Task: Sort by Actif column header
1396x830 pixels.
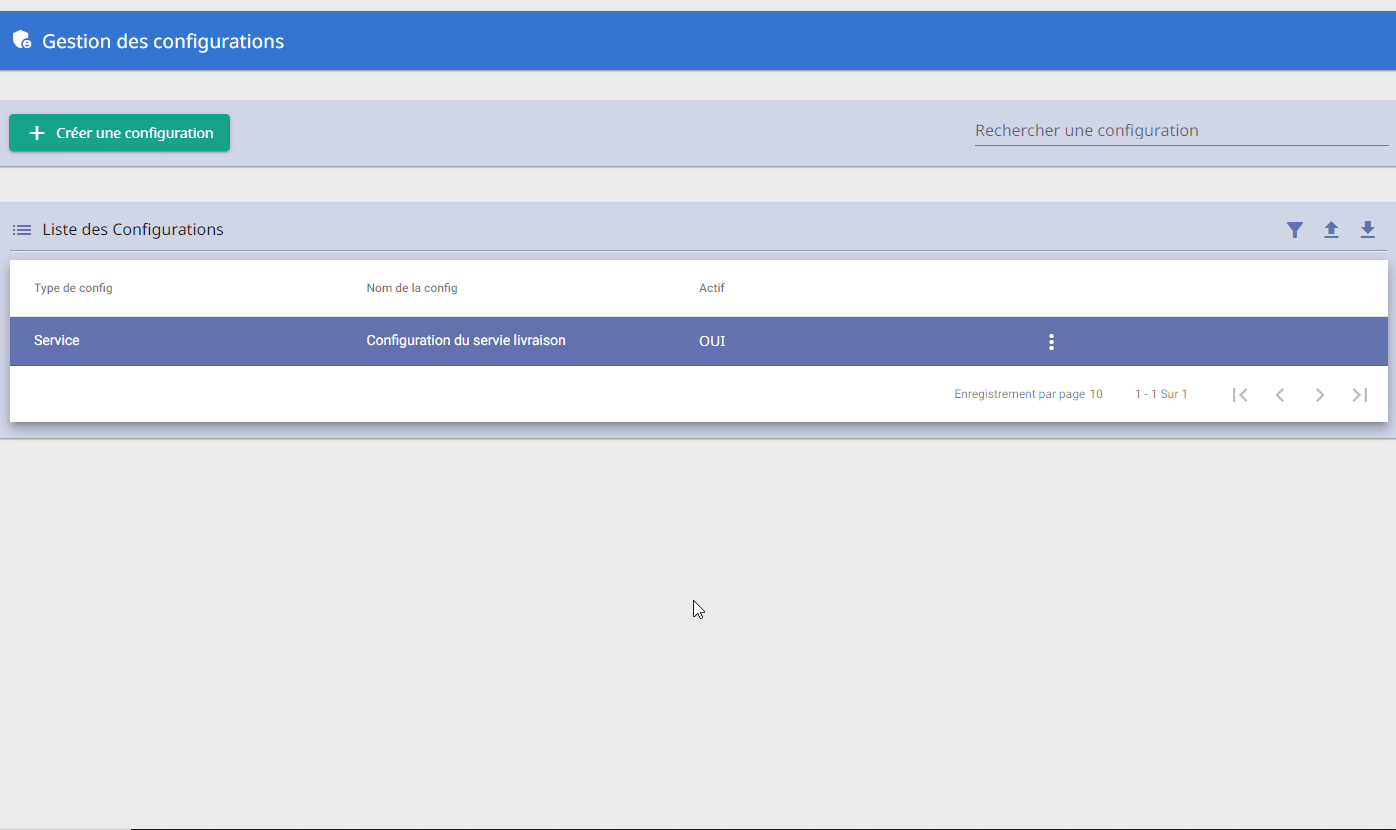Action: pos(712,288)
